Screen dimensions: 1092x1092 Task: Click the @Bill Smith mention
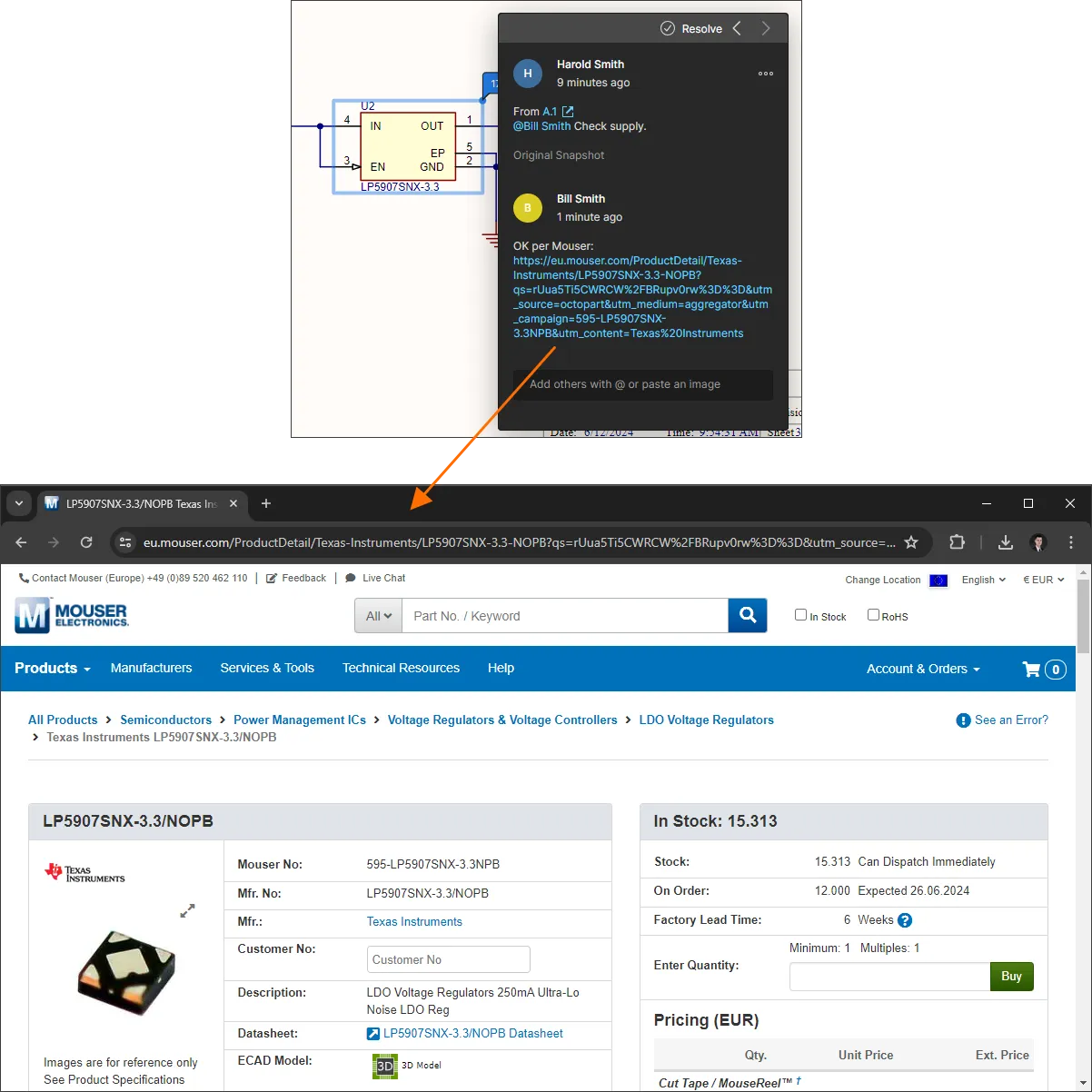[x=542, y=126]
